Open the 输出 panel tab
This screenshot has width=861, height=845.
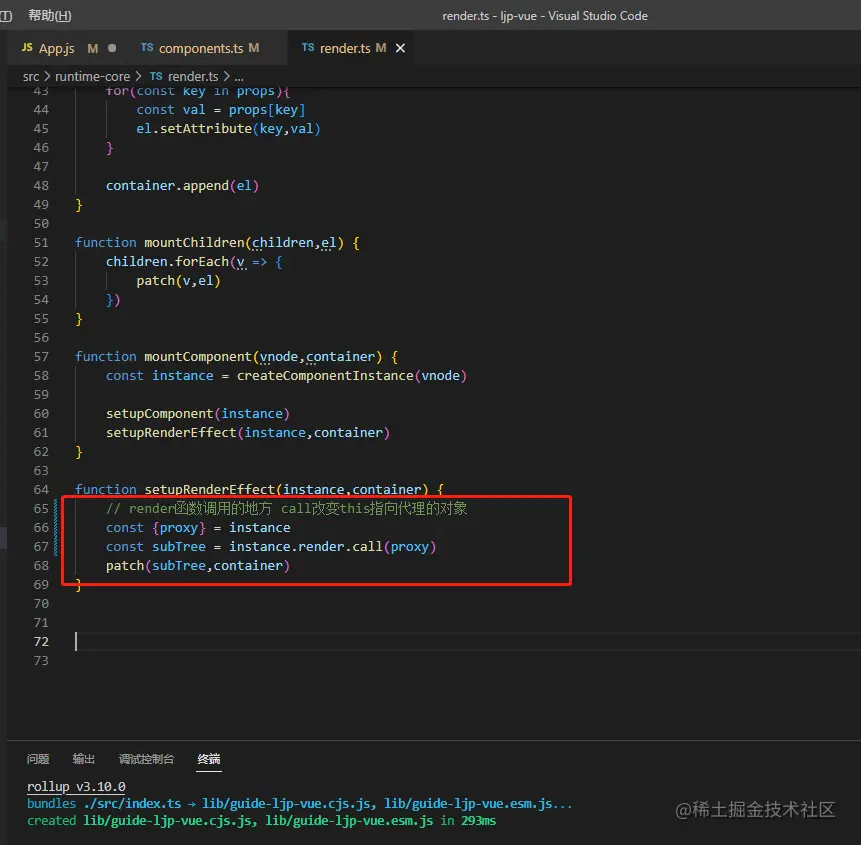coord(83,759)
